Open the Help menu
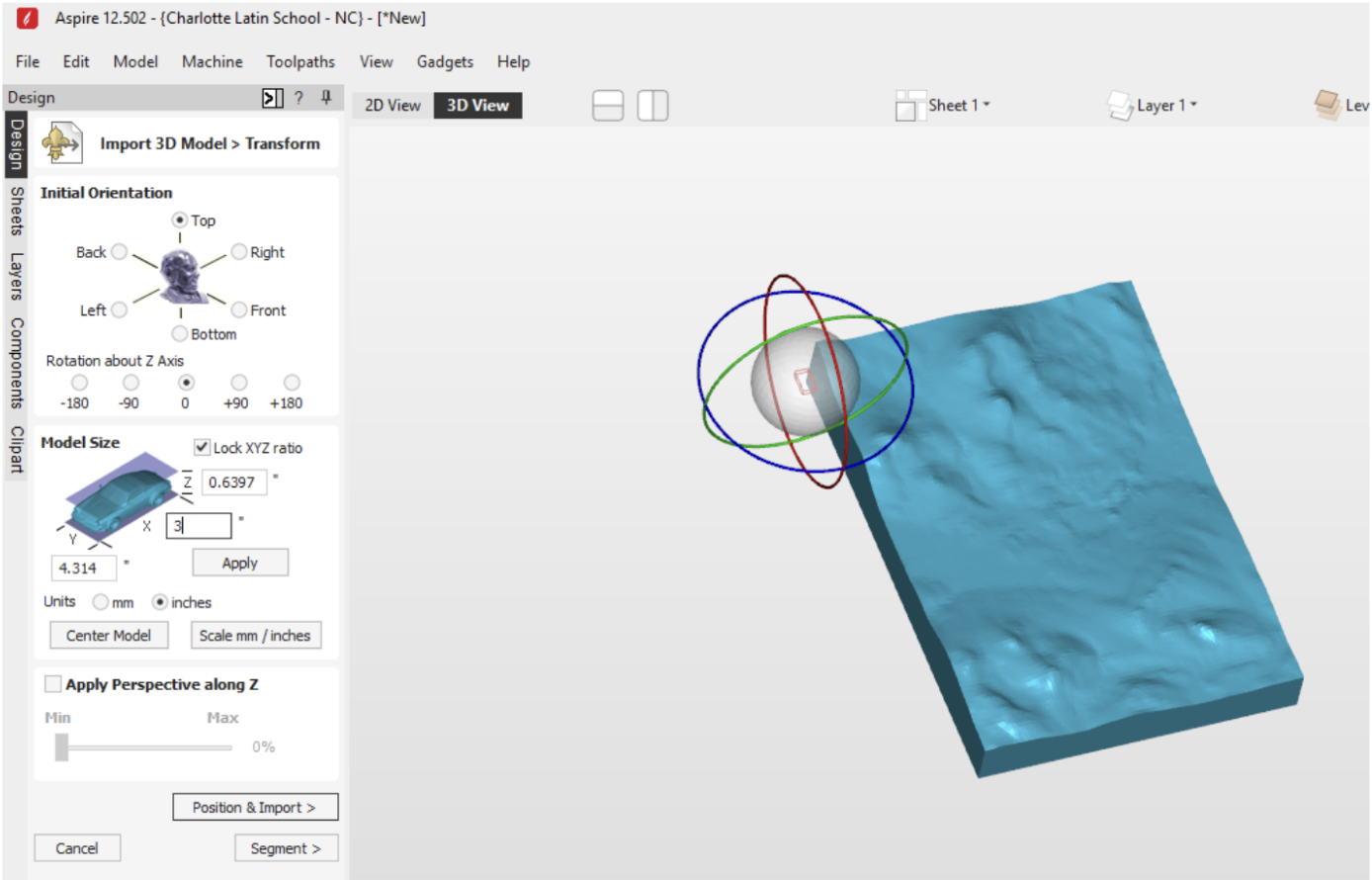This screenshot has height=880, width=1372. [x=514, y=61]
